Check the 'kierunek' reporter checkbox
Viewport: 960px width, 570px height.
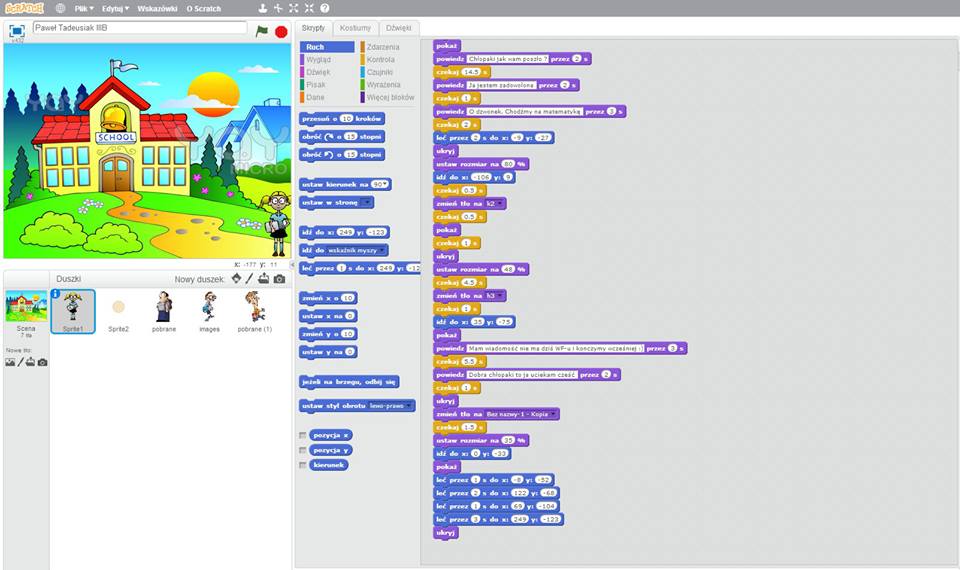[x=303, y=465]
